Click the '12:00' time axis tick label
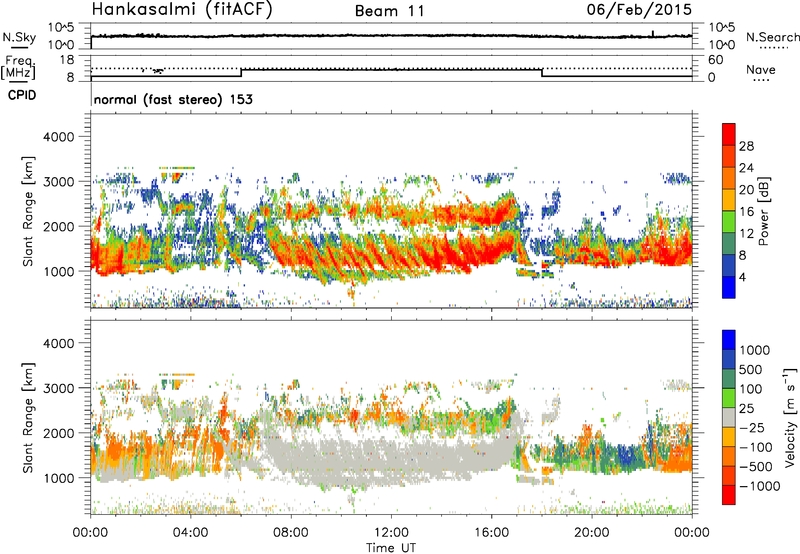The height and width of the screenshot is (554, 800). pyautogui.click(x=391, y=533)
